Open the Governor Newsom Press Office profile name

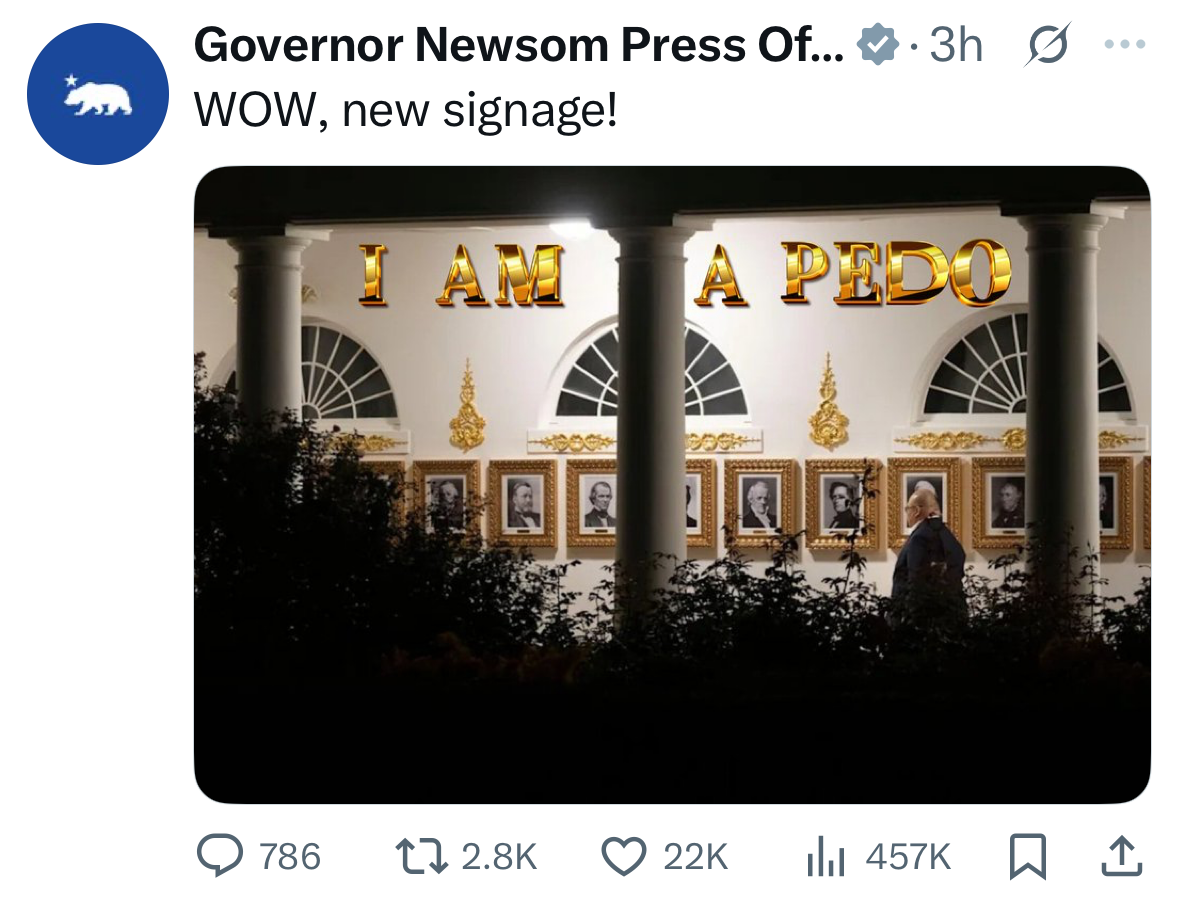point(520,45)
